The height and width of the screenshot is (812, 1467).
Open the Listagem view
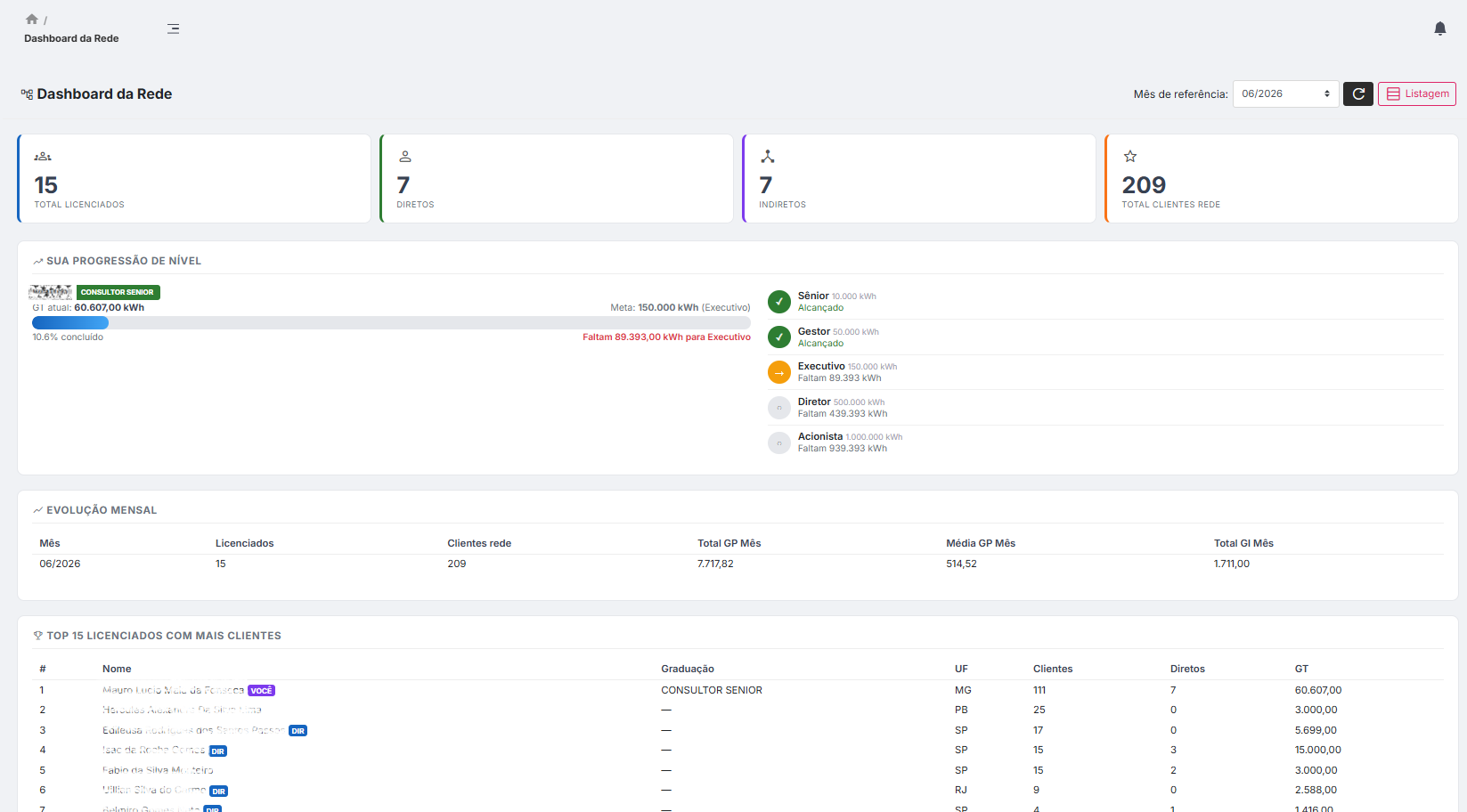pos(1417,93)
